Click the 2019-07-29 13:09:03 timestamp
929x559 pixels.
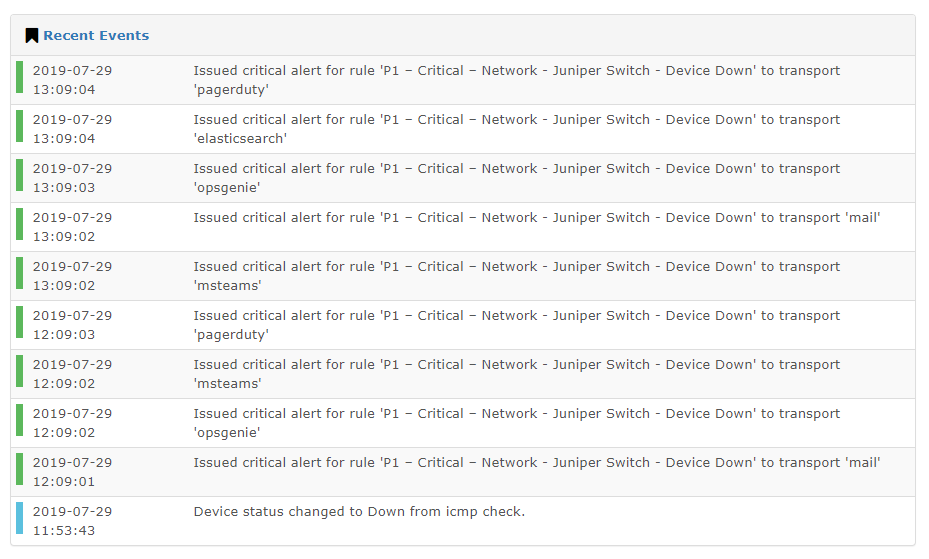pyautogui.click(x=72, y=178)
